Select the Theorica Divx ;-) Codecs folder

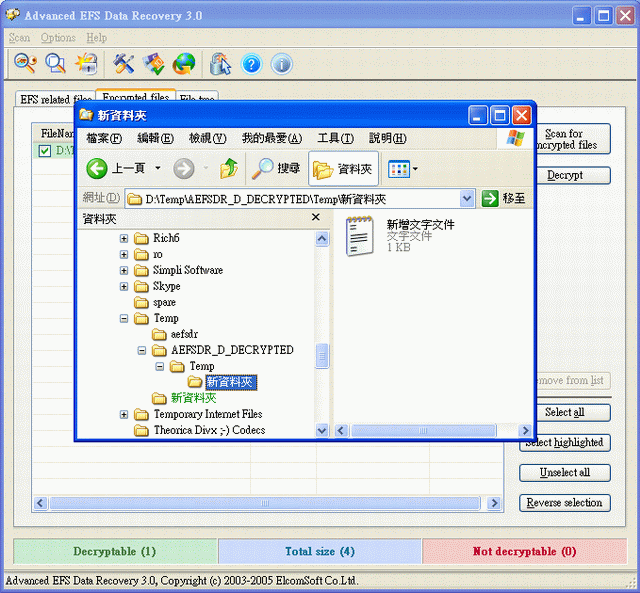tap(209, 430)
